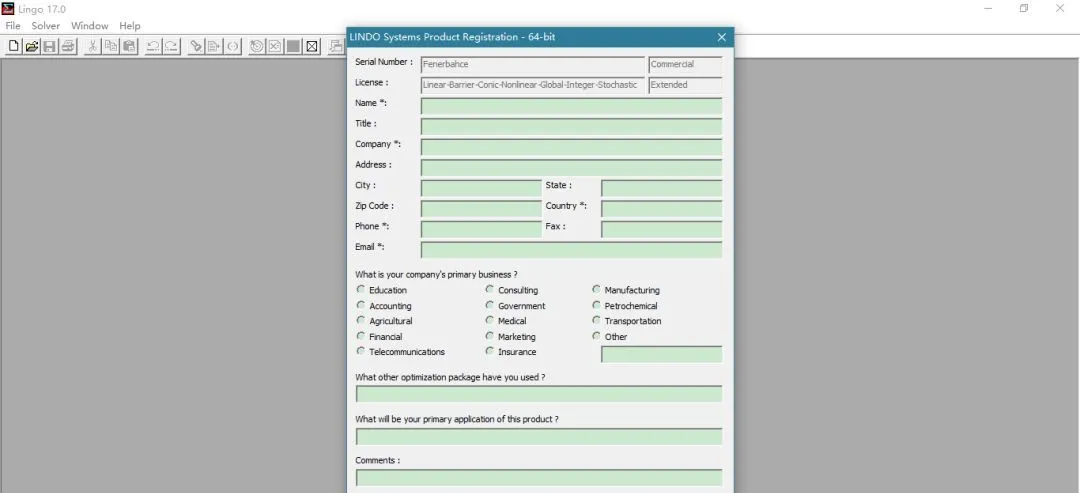Image resolution: width=1080 pixels, height=493 pixels.
Task: Click the Go To Line icon
Action: click(215, 46)
